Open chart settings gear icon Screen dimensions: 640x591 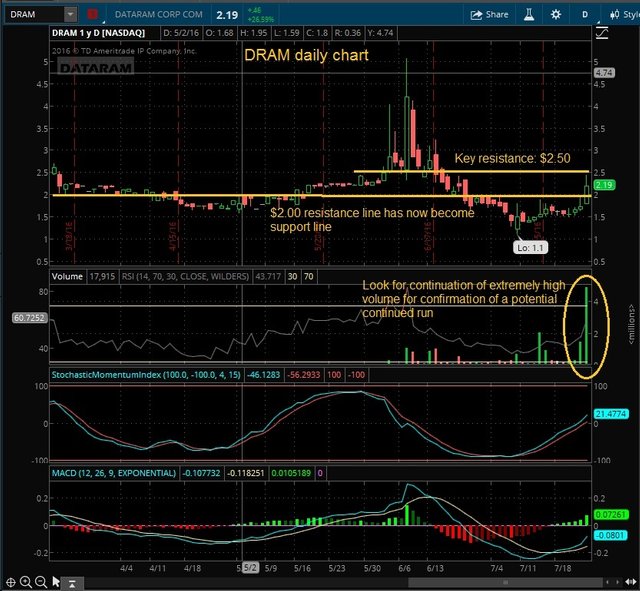(556, 15)
